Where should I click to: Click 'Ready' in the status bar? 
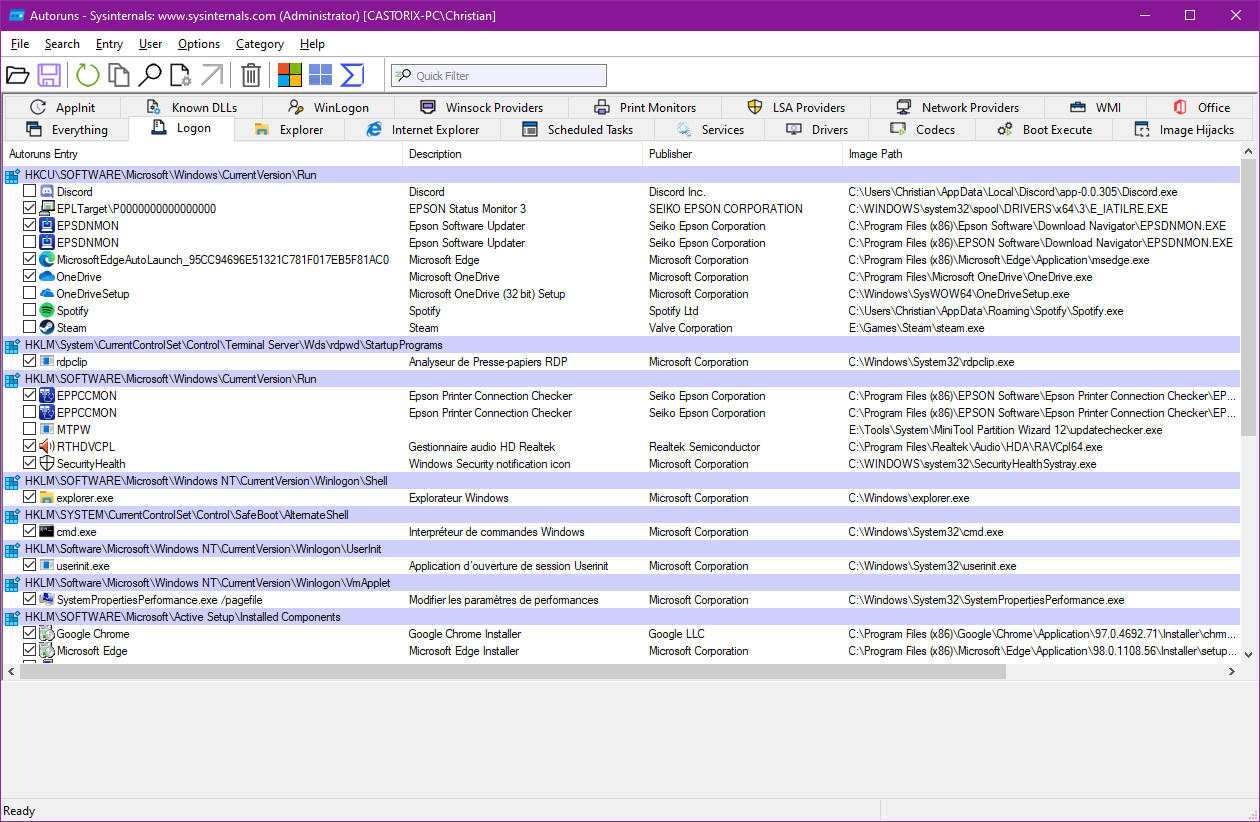19,811
